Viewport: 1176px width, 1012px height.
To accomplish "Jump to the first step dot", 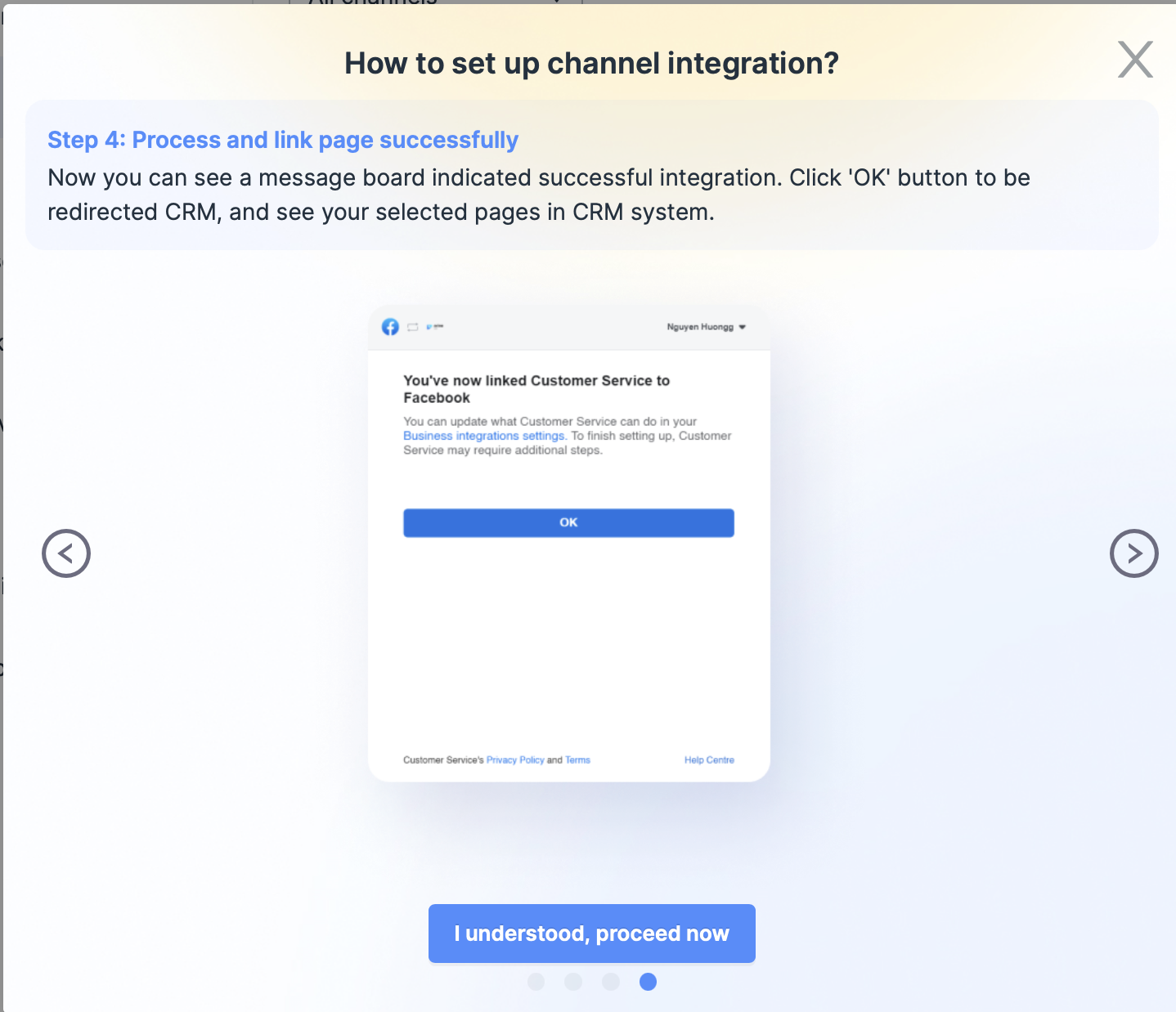I will coord(536,982).
